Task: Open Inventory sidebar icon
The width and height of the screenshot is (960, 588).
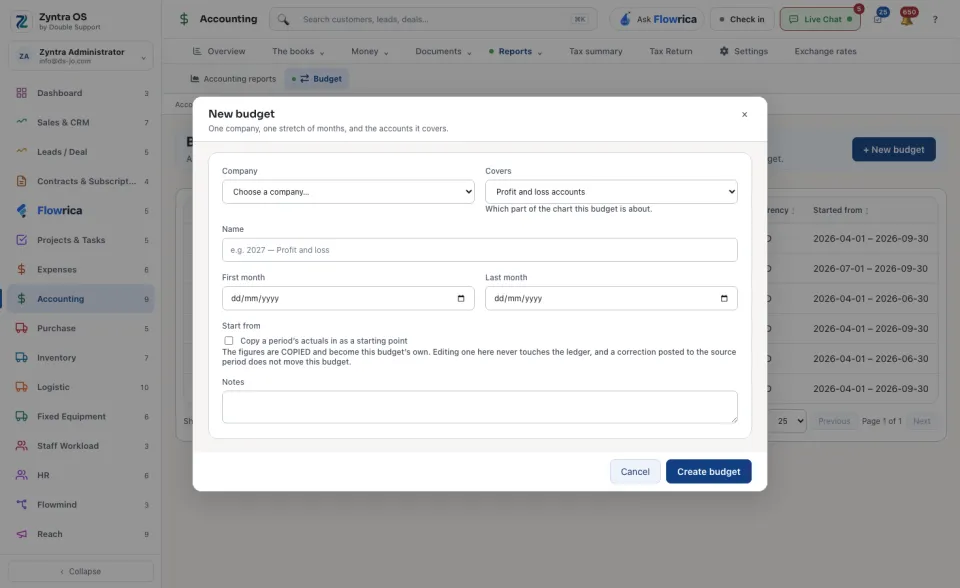Action: [x=21, y=357]
